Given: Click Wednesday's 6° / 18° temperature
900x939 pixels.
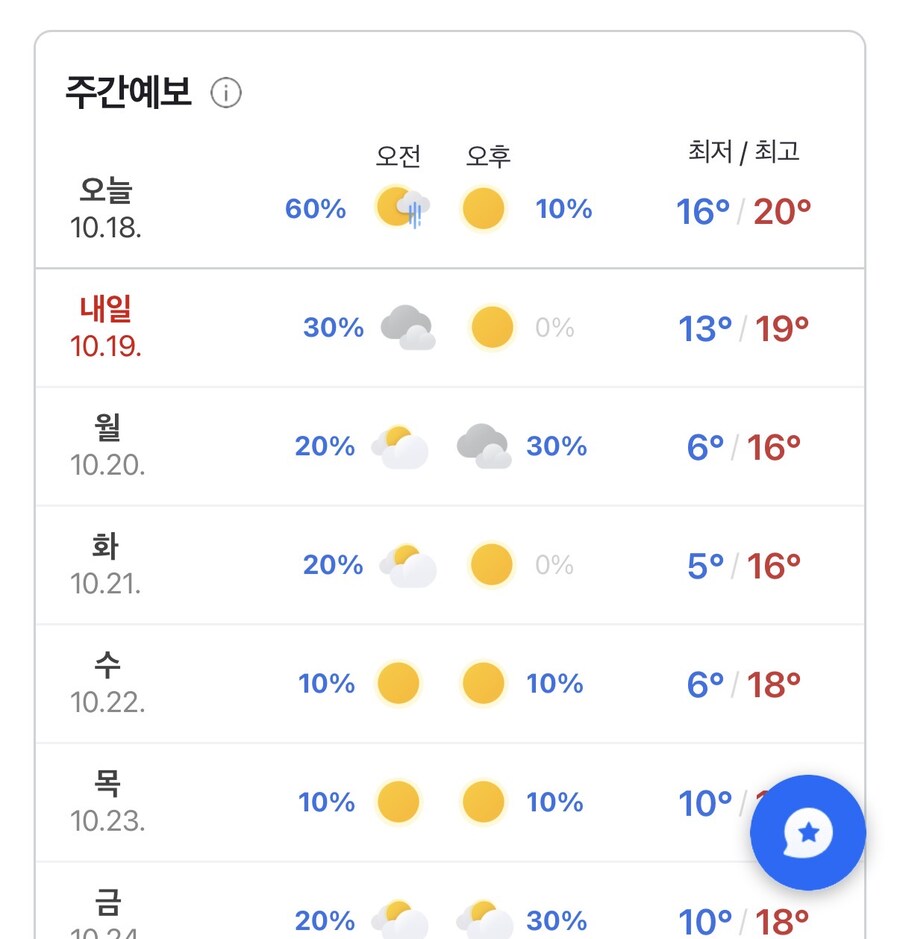Looking at the screenshot, I should pos(743,684).
